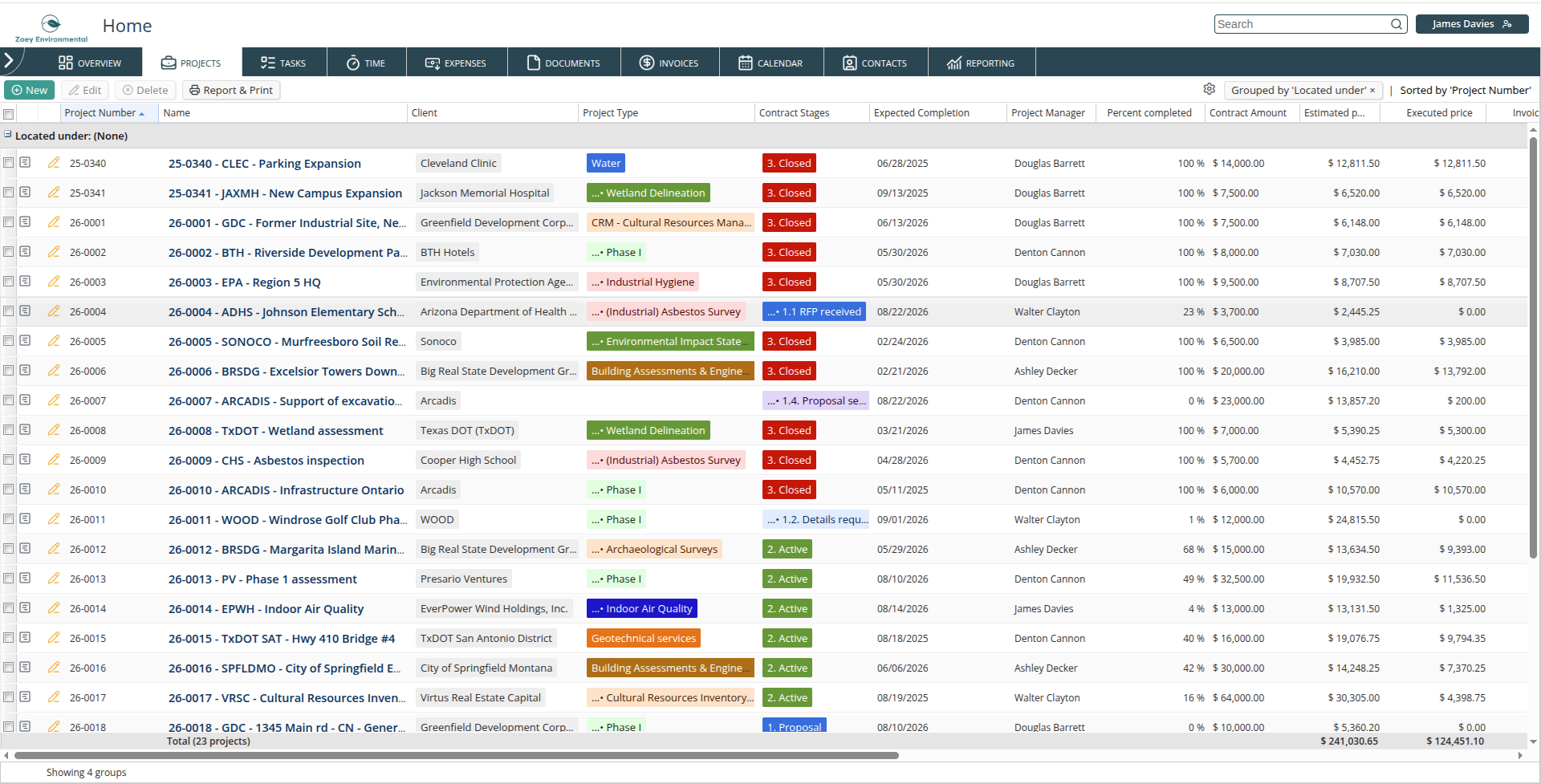Image resolution: width=1541 pixels, height=784 pixels.
Task: Open details icon for row 26-0016
Action: click(26, 668)
